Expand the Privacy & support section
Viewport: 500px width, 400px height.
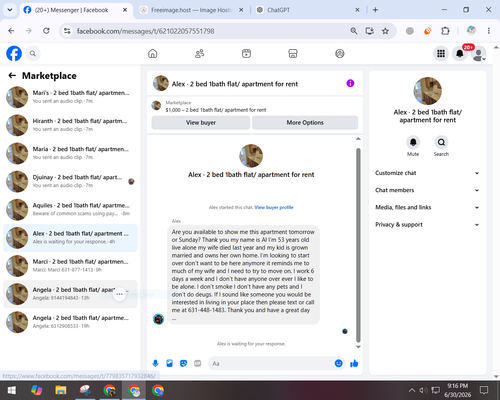[x=427, y=225]
